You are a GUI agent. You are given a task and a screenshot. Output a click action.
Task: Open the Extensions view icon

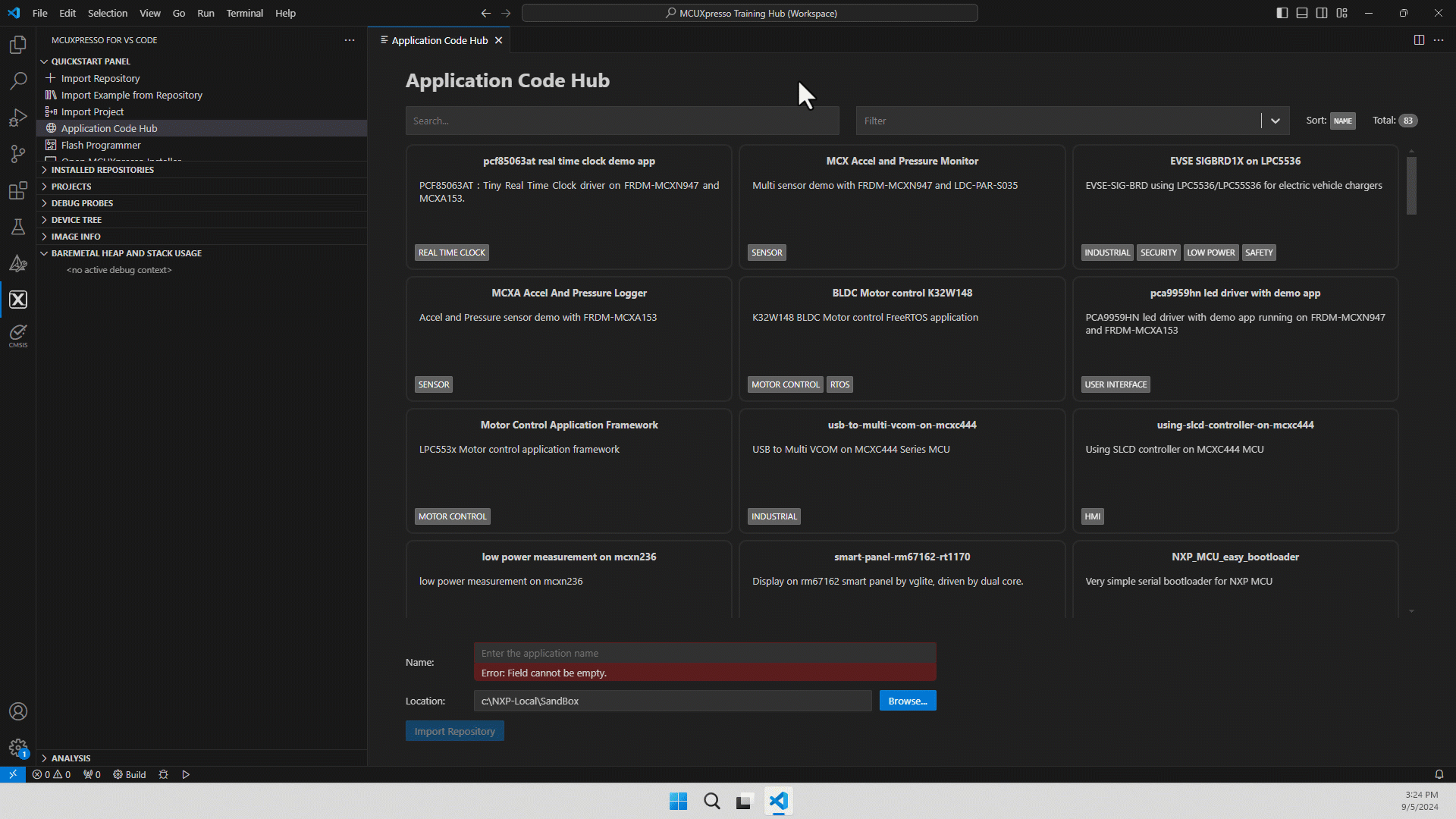(x=18, y=191)
